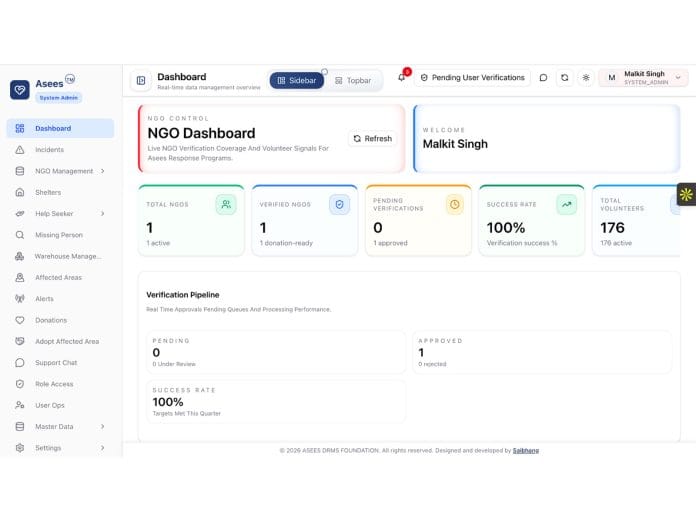This screenshot has height=522, width=696.
Task: Collapse the sidebar panel toggle icon
Action: click(x=141, y=80)
